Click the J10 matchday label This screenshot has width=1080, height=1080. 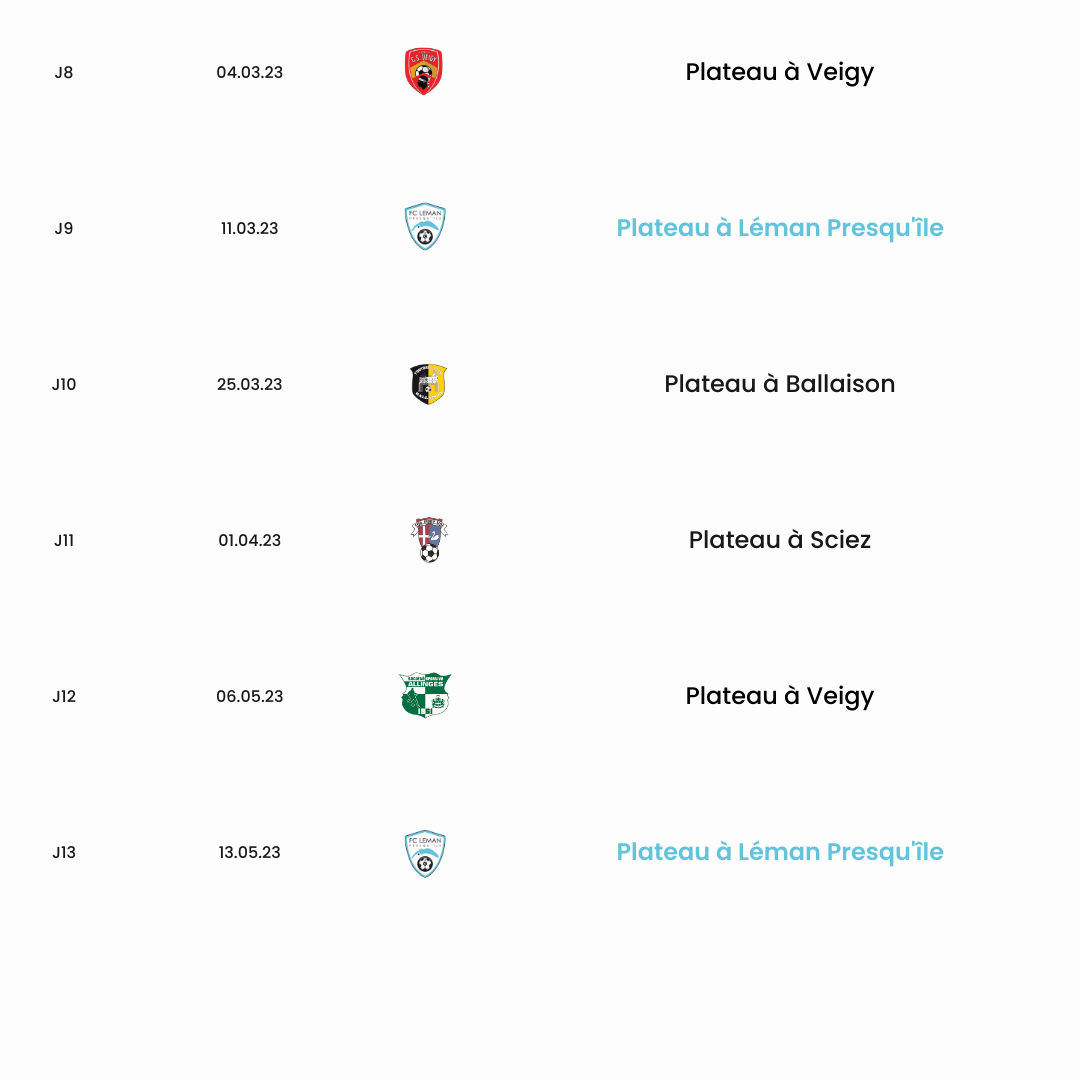(64, 384)
